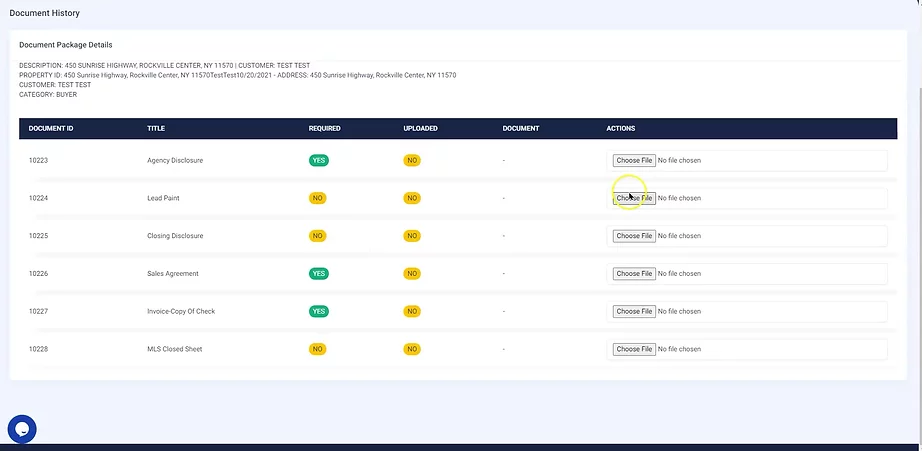Choose file for Lead Paint row
The image size is (922, 451).
[634, 198]
